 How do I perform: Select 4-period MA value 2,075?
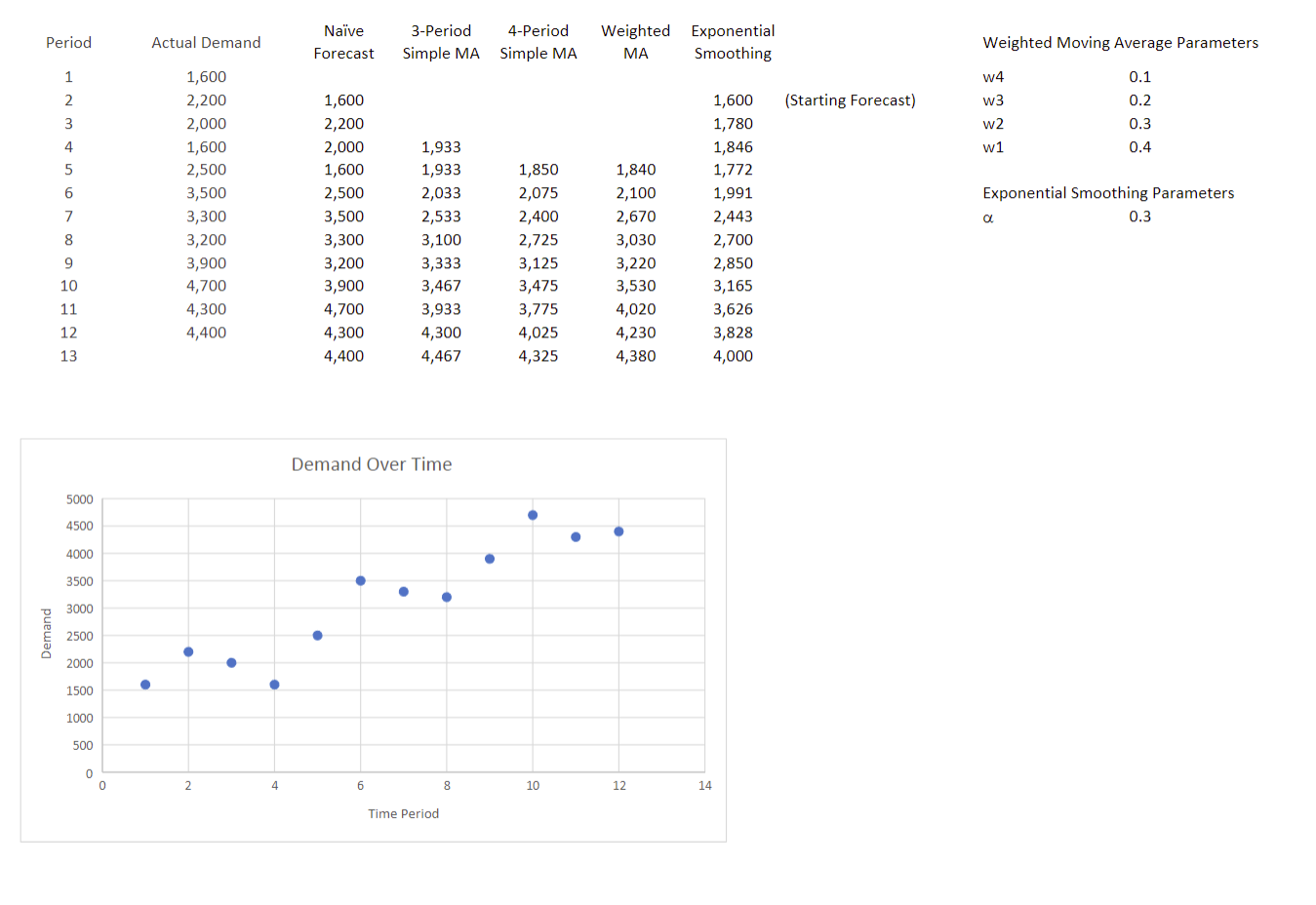(x=538, y=193)
